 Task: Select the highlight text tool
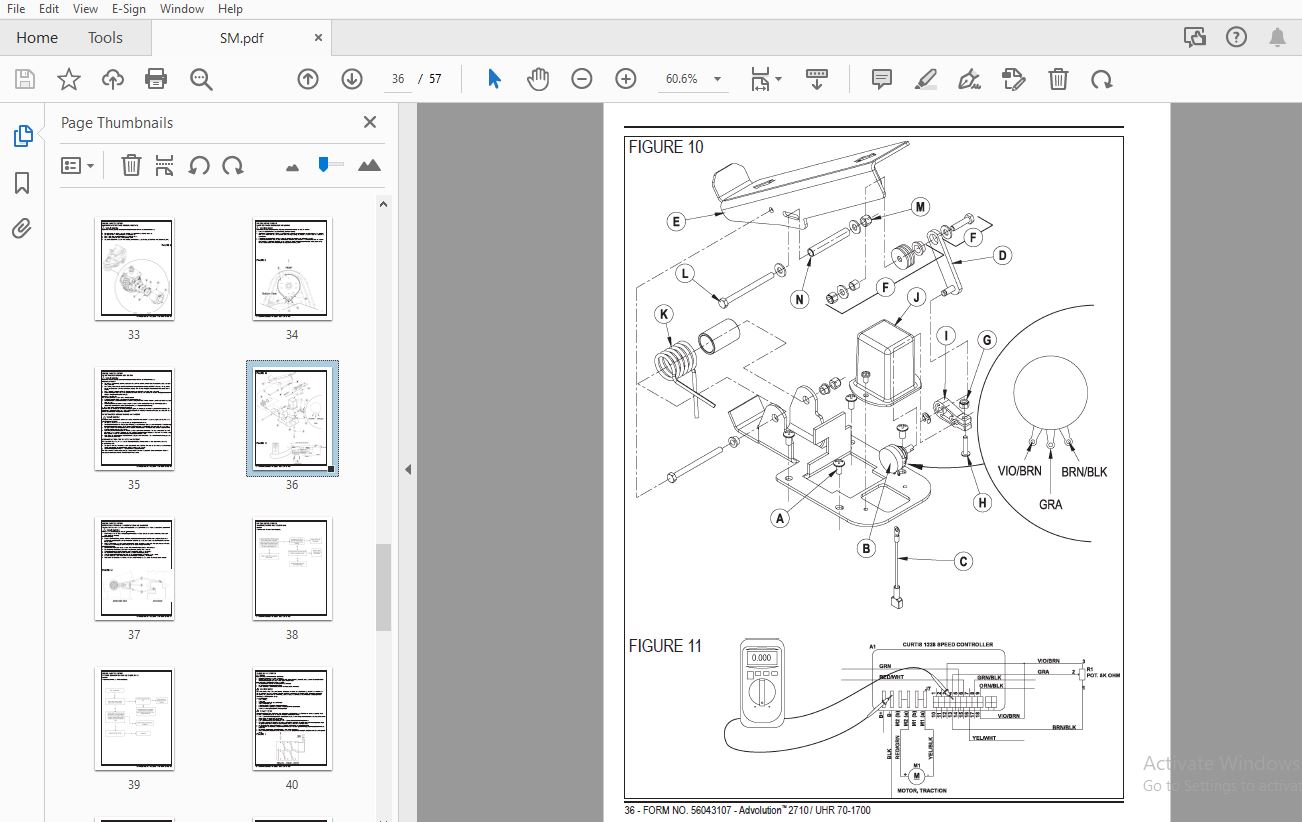[926, 79]
